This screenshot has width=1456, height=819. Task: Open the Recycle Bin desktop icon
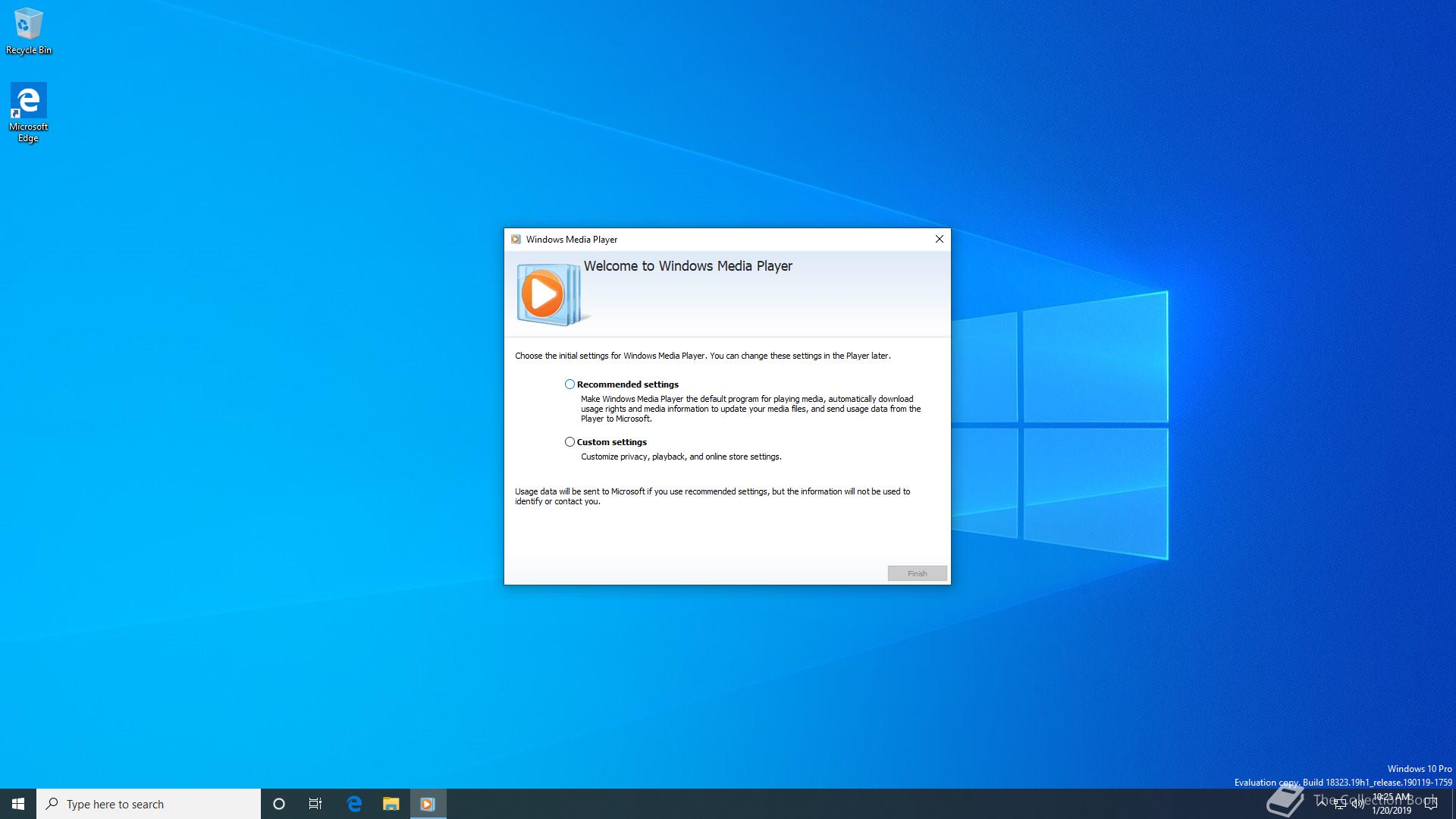pyautogui.click(x=29, y=31)
